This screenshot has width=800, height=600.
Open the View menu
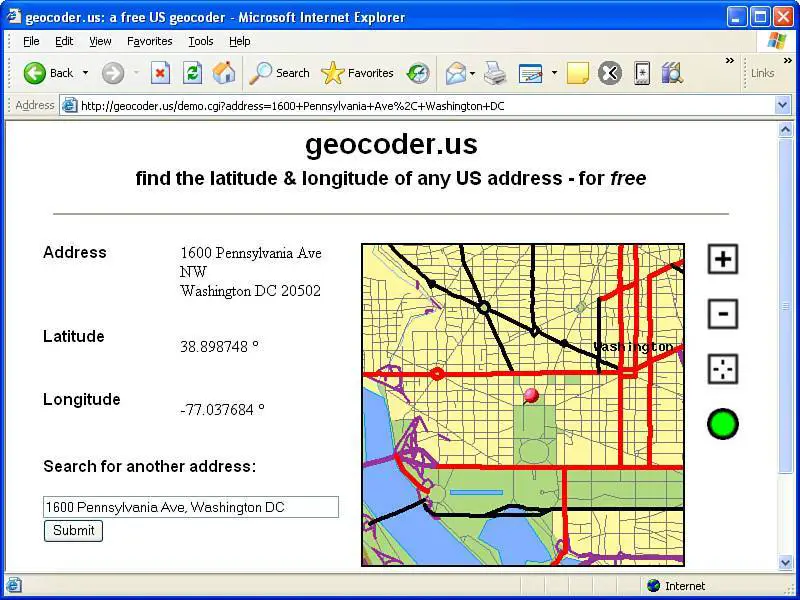coord(100,41)
